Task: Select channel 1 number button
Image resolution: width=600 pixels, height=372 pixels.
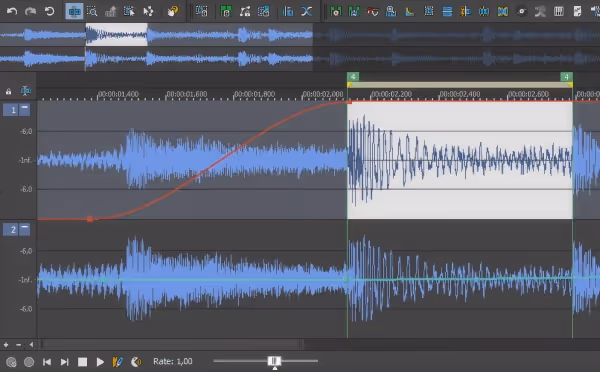Action: coord(11,110)
